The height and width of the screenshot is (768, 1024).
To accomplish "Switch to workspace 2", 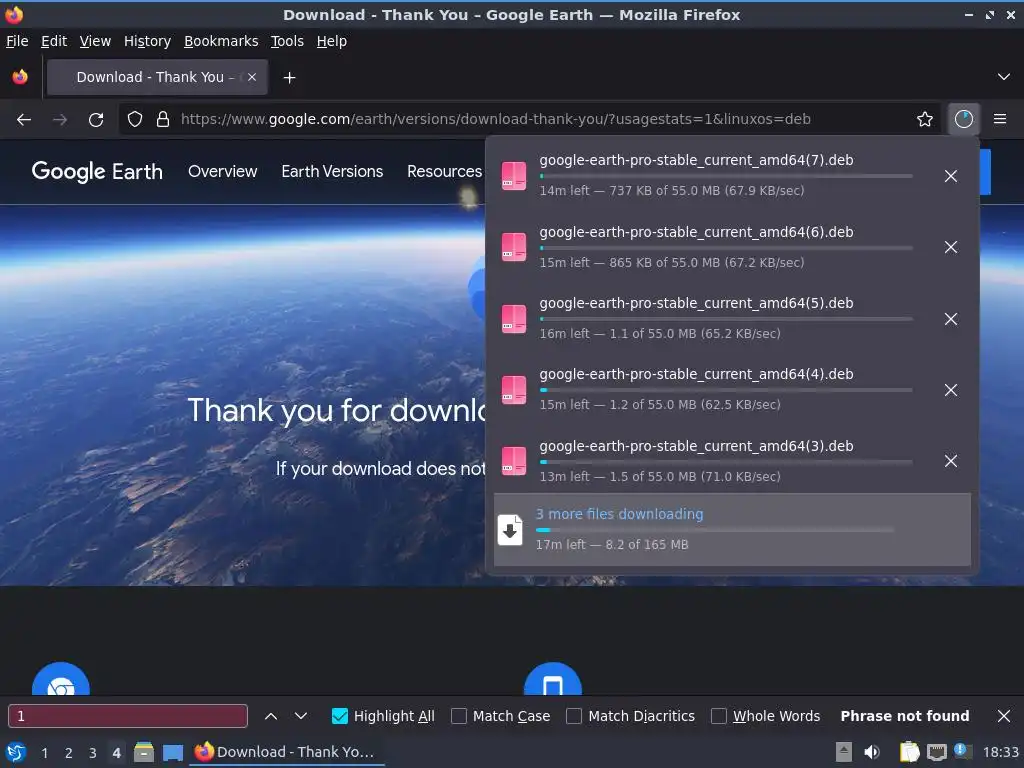I will 69,753.
